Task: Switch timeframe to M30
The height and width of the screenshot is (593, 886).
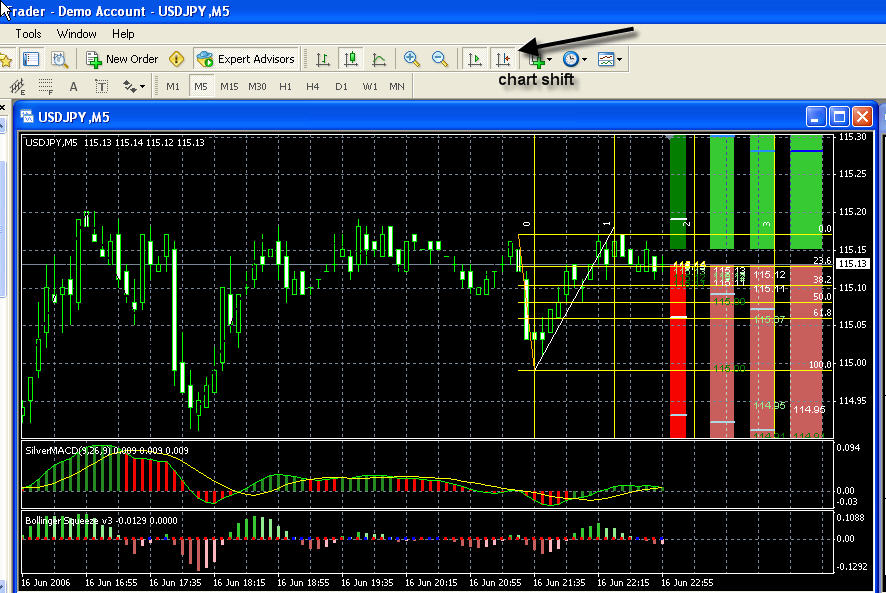Action: click(257, 86)
